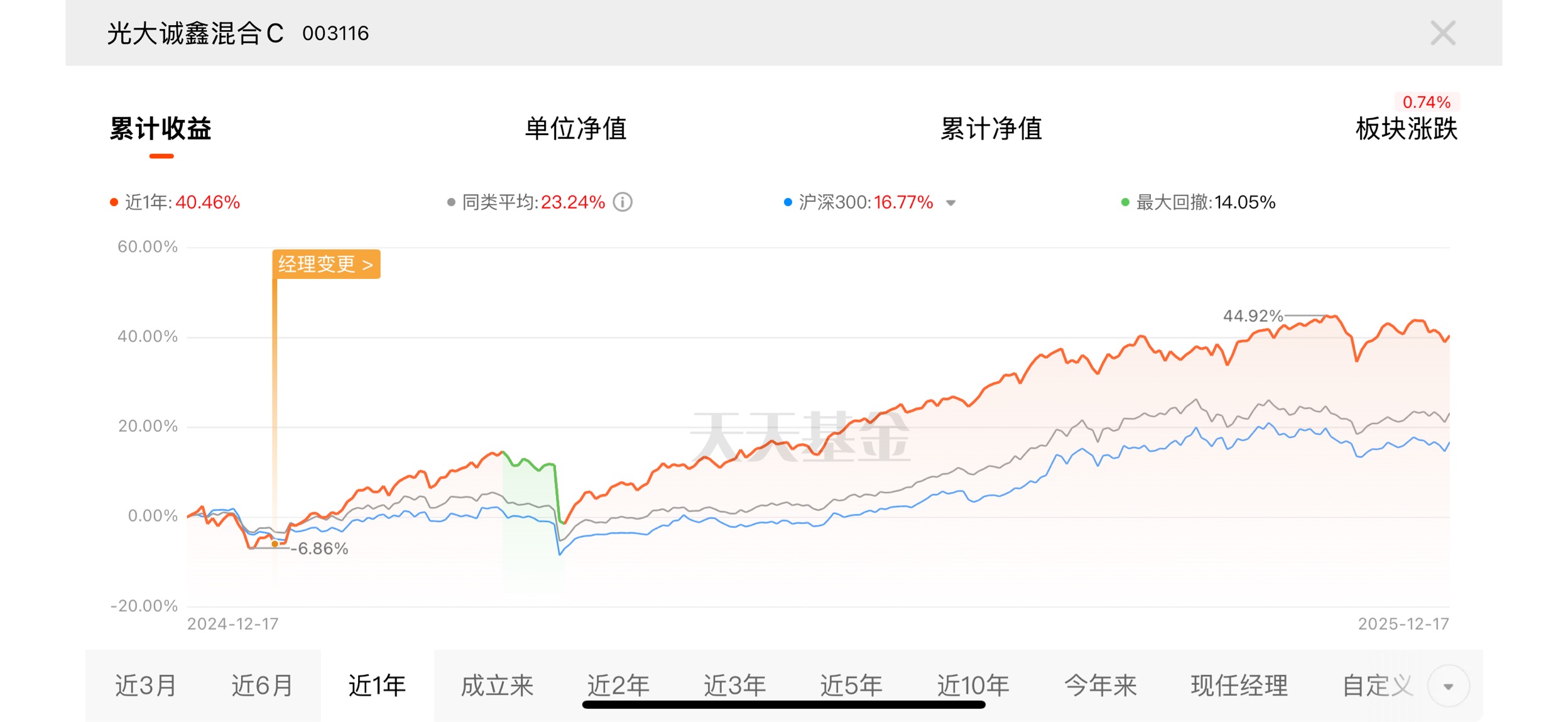Switch to the 单位净值 tab

575,129
